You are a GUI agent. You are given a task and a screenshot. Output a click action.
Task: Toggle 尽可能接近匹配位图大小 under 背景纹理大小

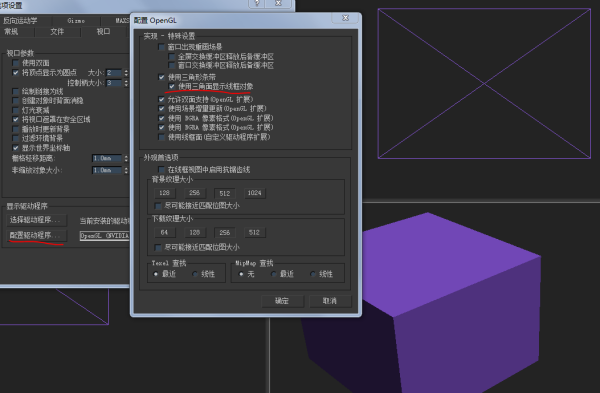158,206
